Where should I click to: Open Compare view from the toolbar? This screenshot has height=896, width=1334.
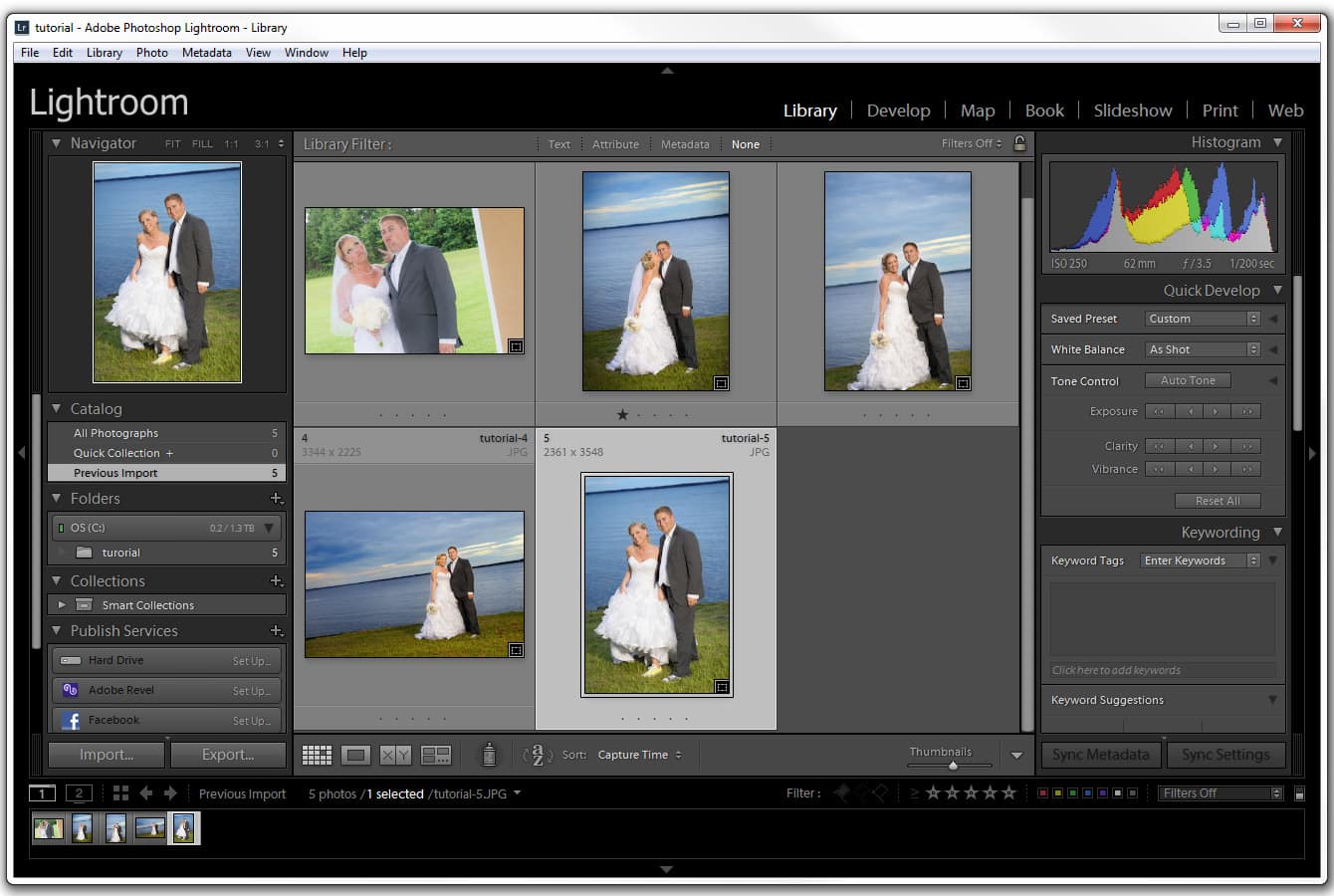pyautogui.click(x=393, y=754)
